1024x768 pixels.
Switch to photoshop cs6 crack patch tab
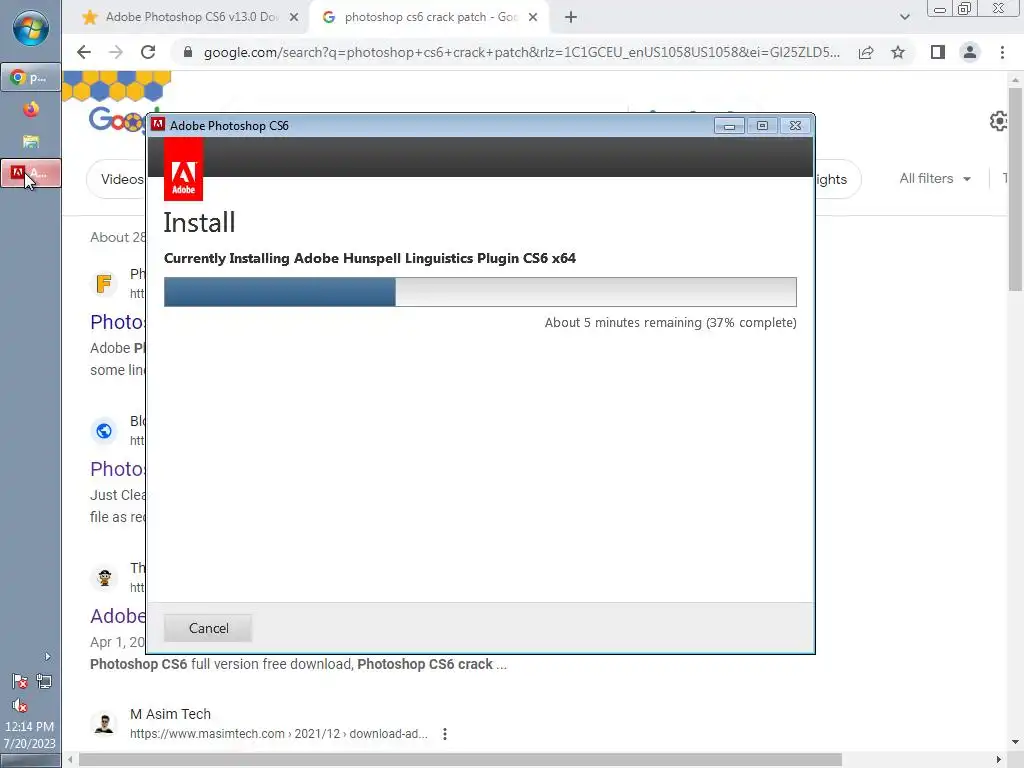(428, 18)
